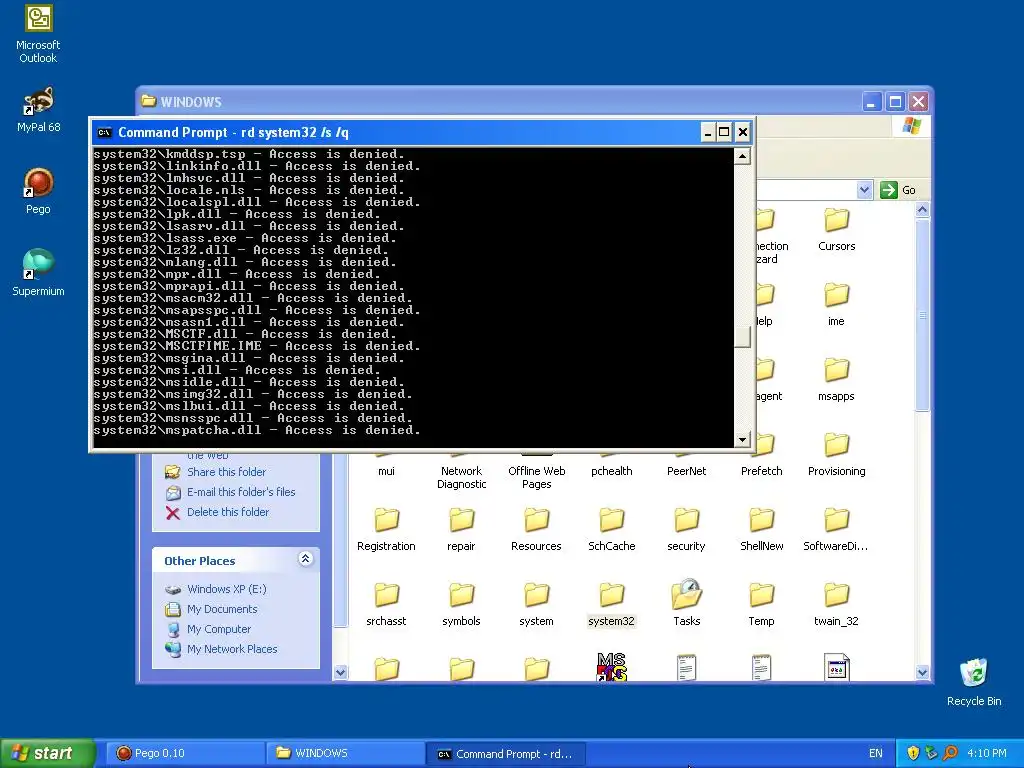
Task: Click Command Prompt scrollbar down arrow
Action: [x=742, y=440]
